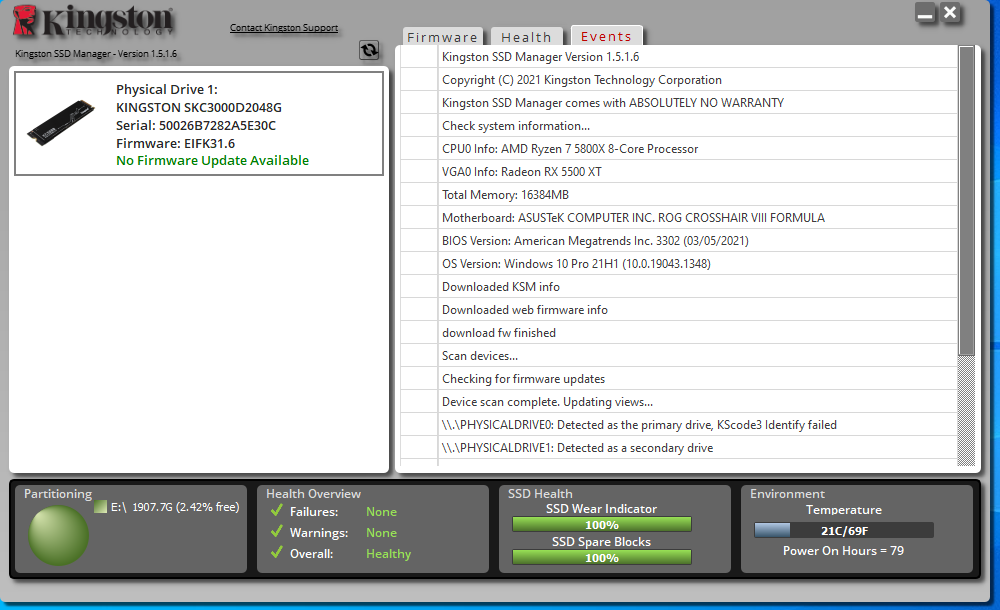Click the Overall green checkmark icon
Viewport: 1000px width, 610px height.
(277, 553)
